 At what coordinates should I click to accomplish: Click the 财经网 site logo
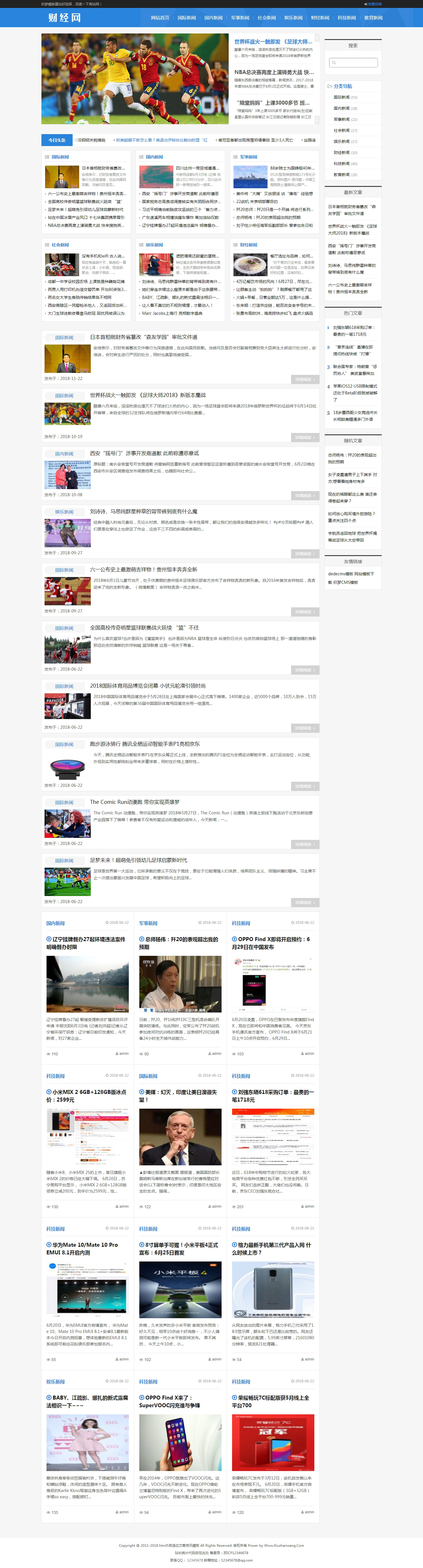tap(64, 18)
